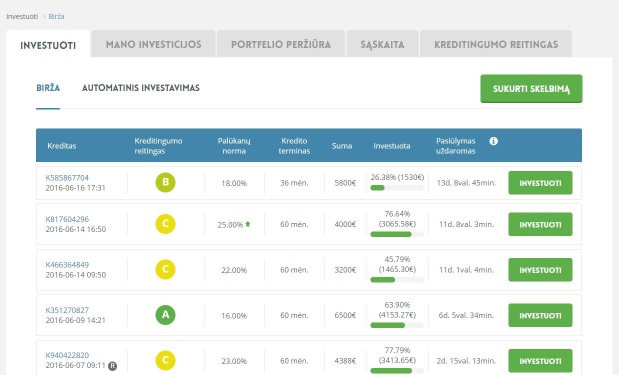Open the Kreditingumo reitingas tab
This screenshot has height=375, width=619.
pos(496,44)
